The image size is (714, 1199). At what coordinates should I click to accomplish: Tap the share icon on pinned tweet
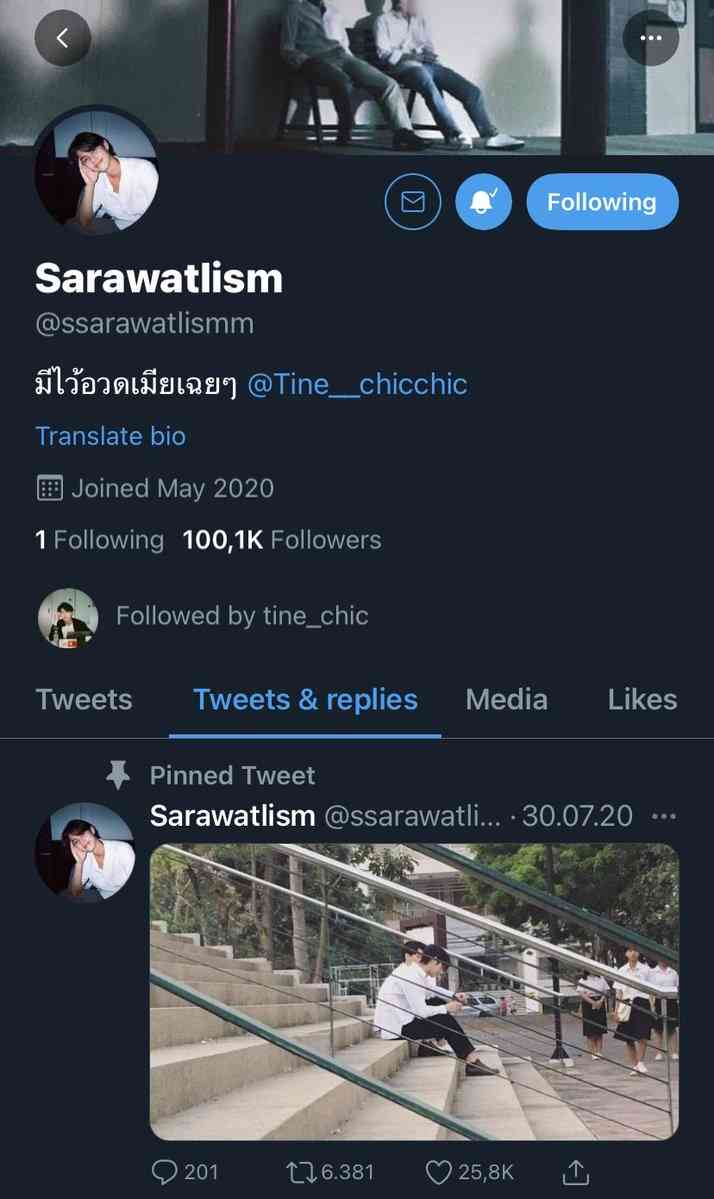point(576,1171)
